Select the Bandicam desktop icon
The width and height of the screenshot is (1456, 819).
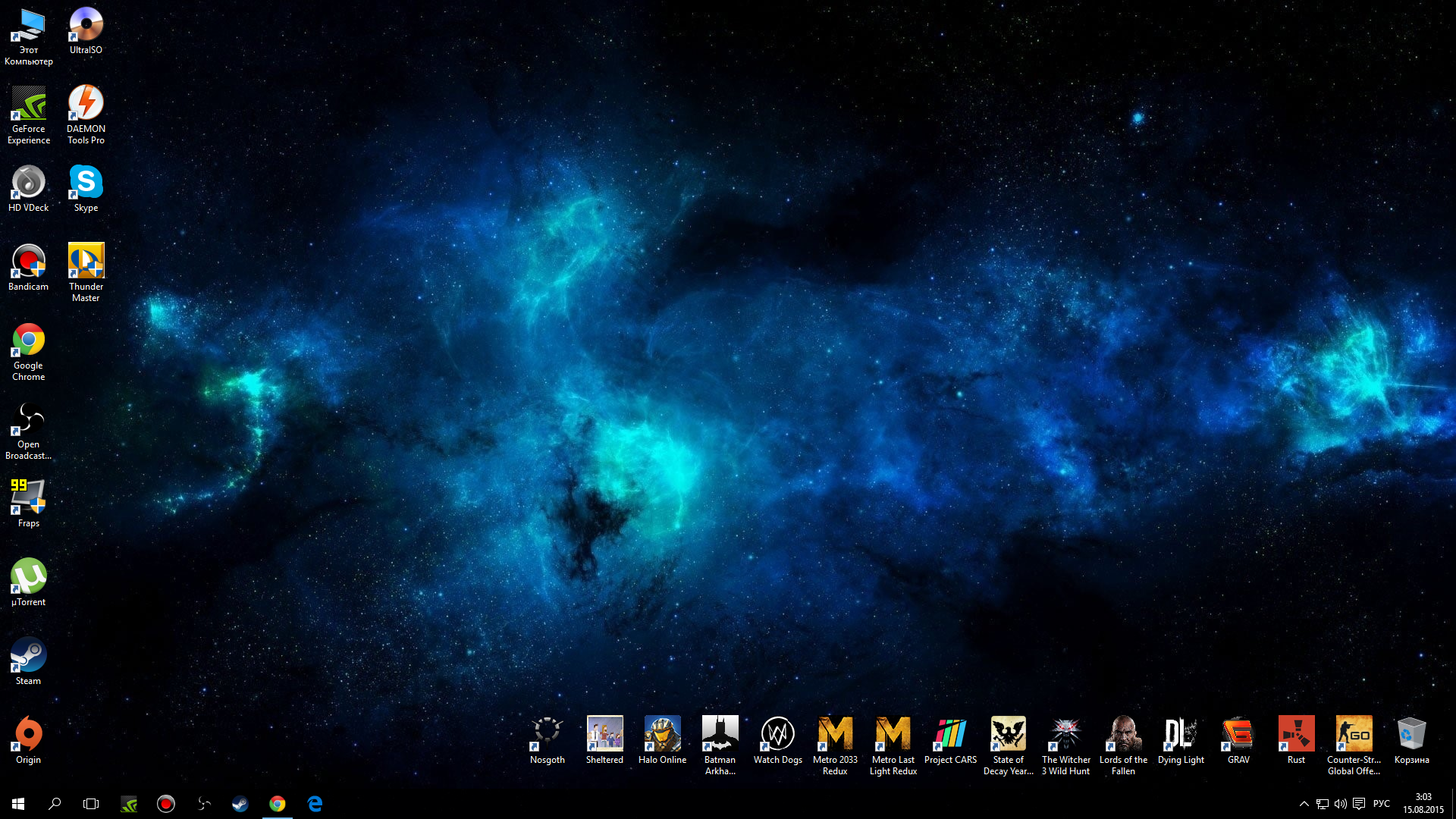28,267
